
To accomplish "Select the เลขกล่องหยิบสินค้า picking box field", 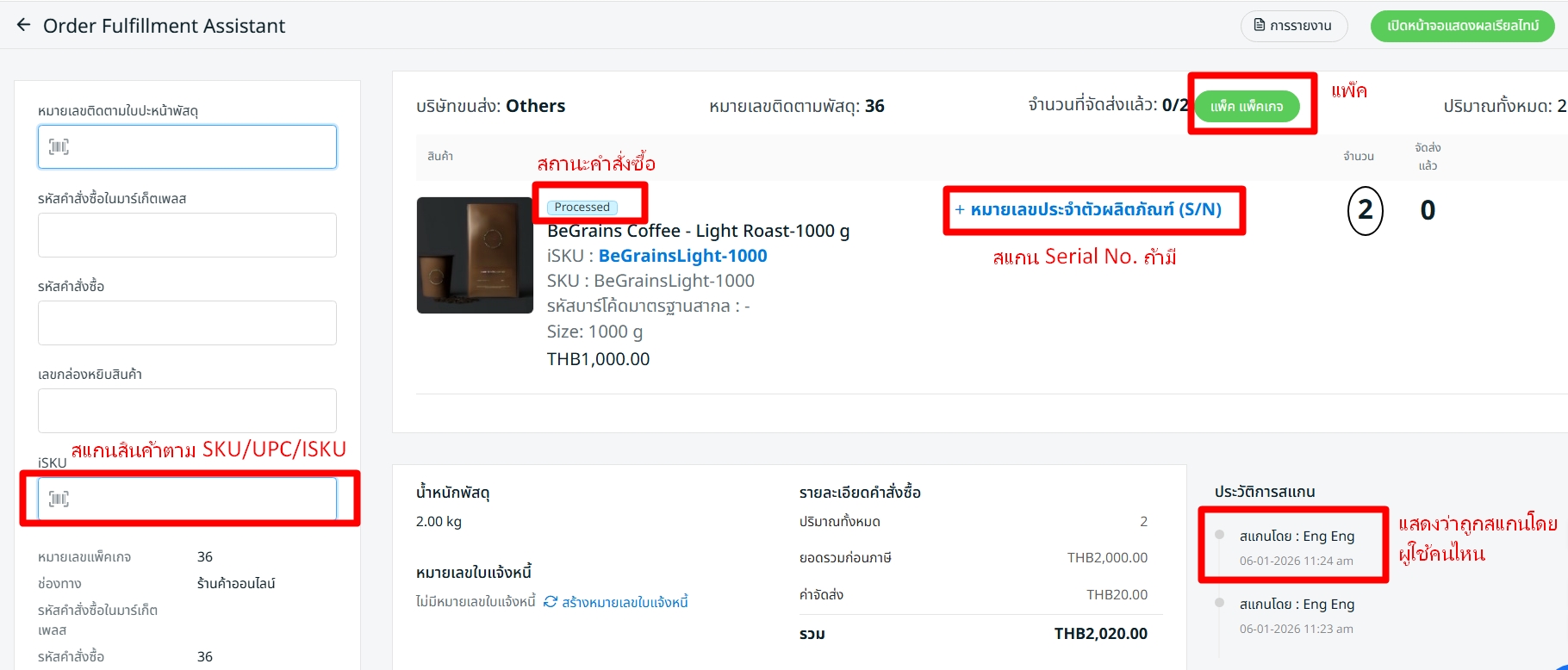I will [x=187, y=411].
